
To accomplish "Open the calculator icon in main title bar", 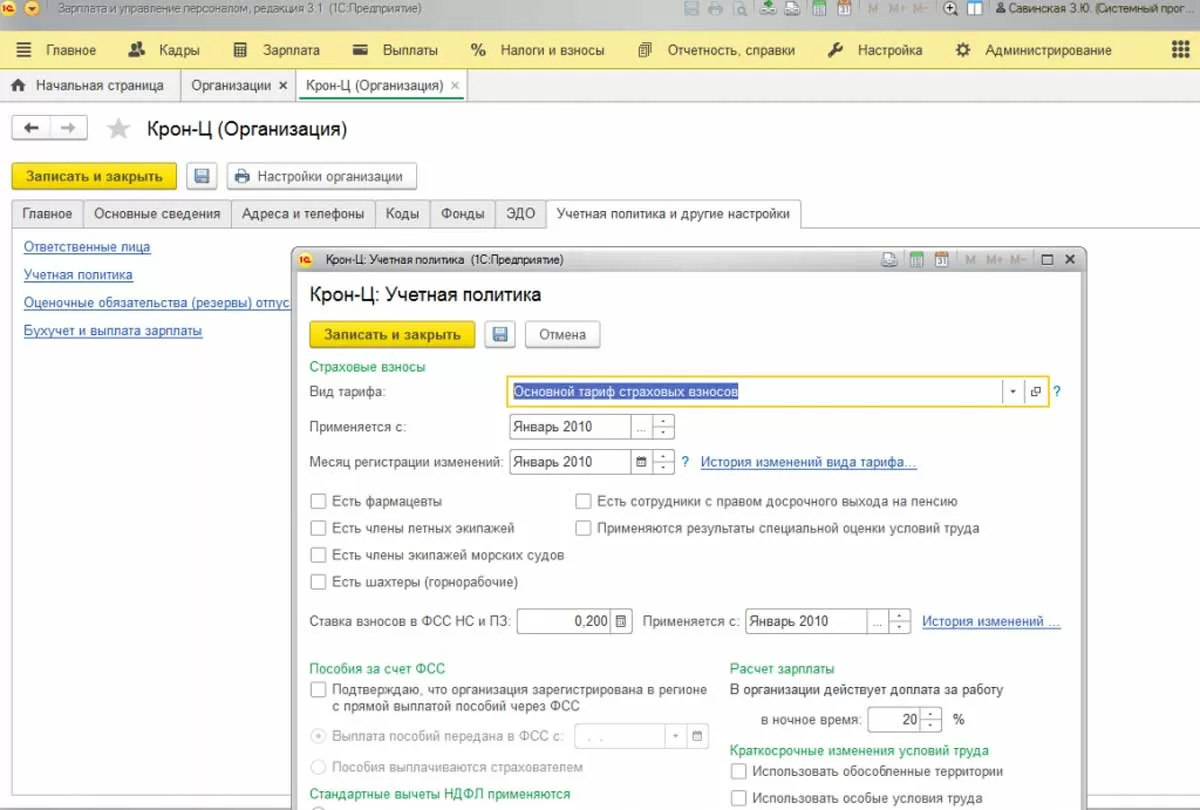I will [x=819, y=9].
